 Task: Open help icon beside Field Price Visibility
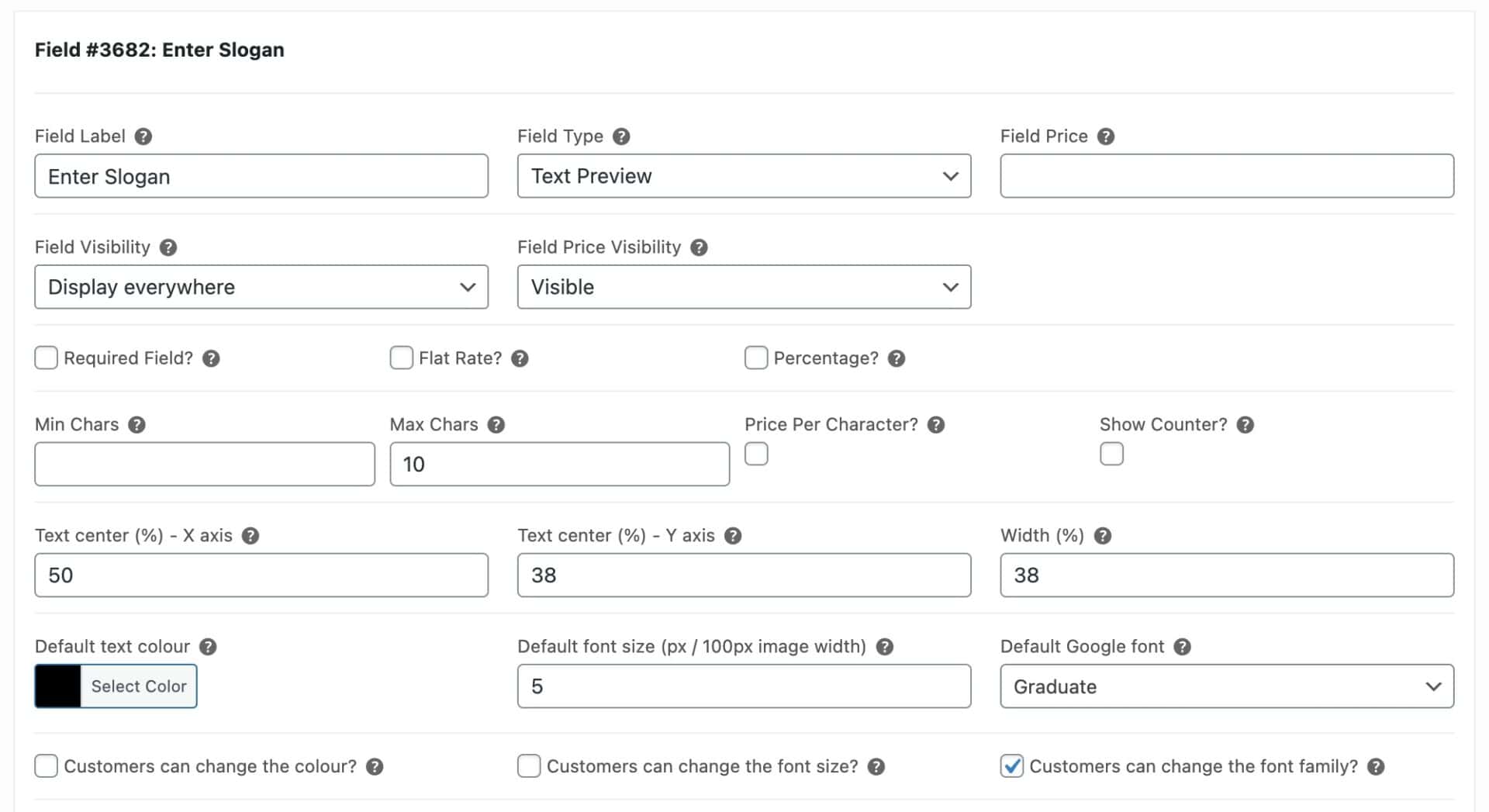(x=699, y=247)
